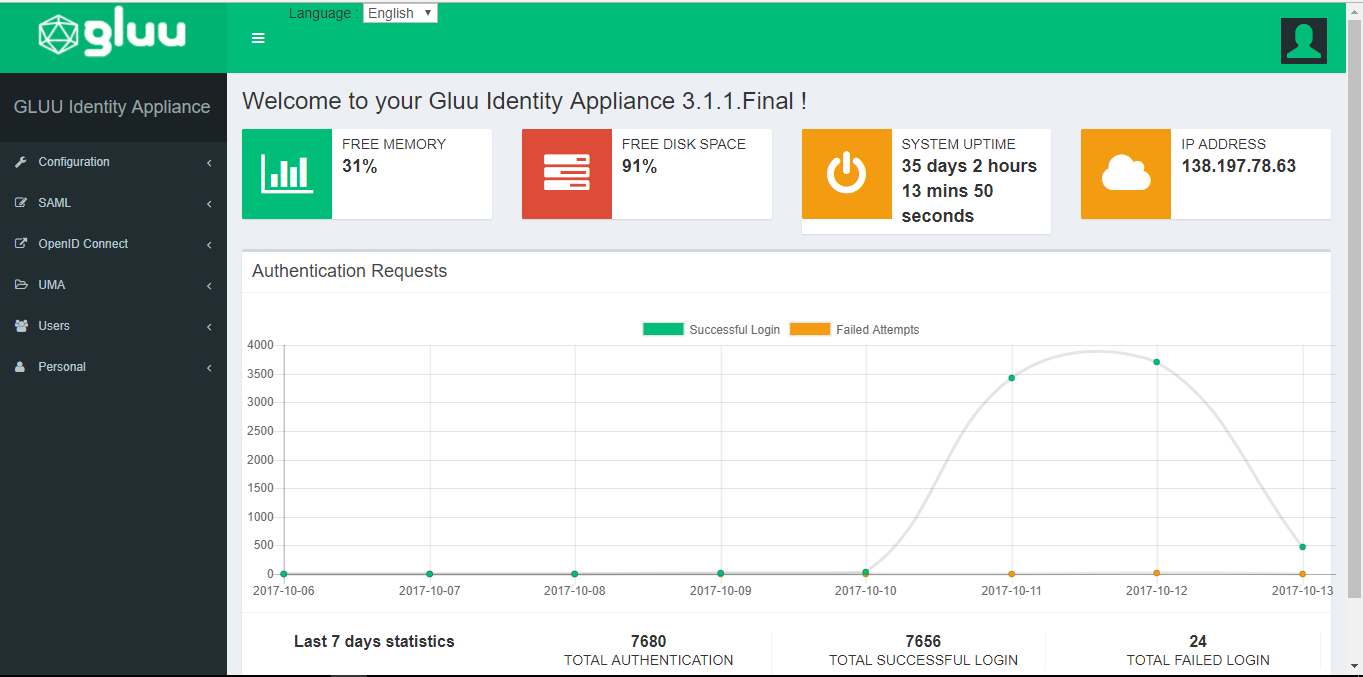Open the Configuration sidebar item
This screenshot has width=1363, height=677.
[74, 162]
